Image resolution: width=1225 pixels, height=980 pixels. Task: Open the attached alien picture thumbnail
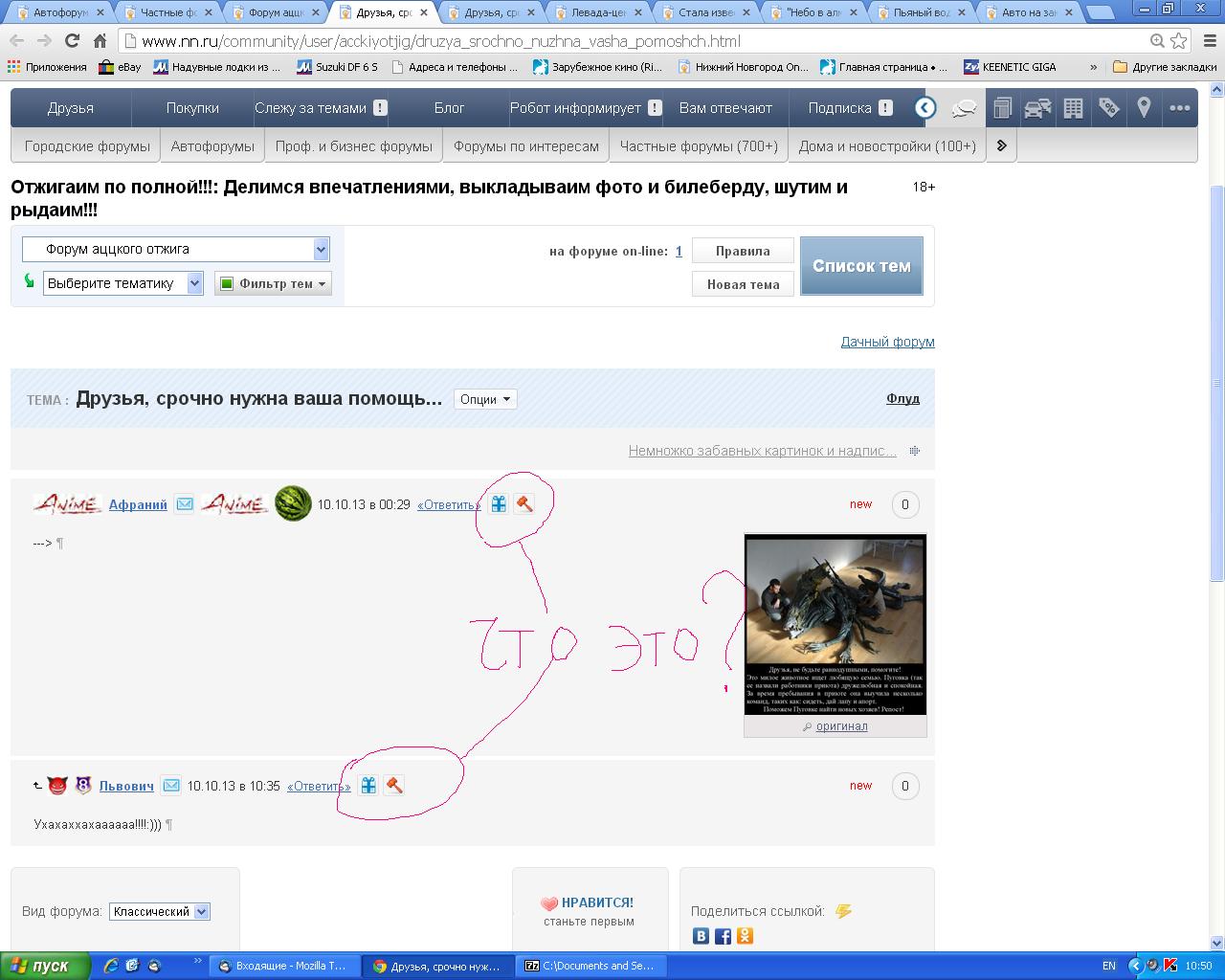pos(835,624)
